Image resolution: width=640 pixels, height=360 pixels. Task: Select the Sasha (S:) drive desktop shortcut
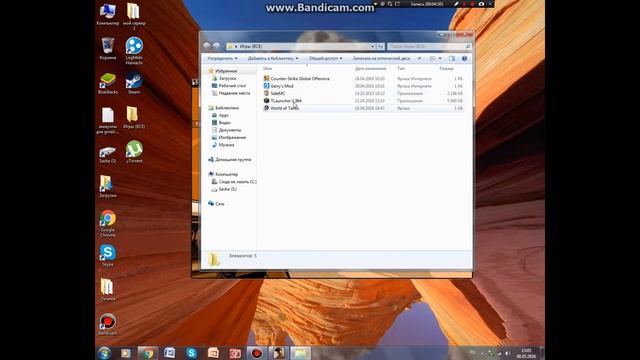coord(108,154)
